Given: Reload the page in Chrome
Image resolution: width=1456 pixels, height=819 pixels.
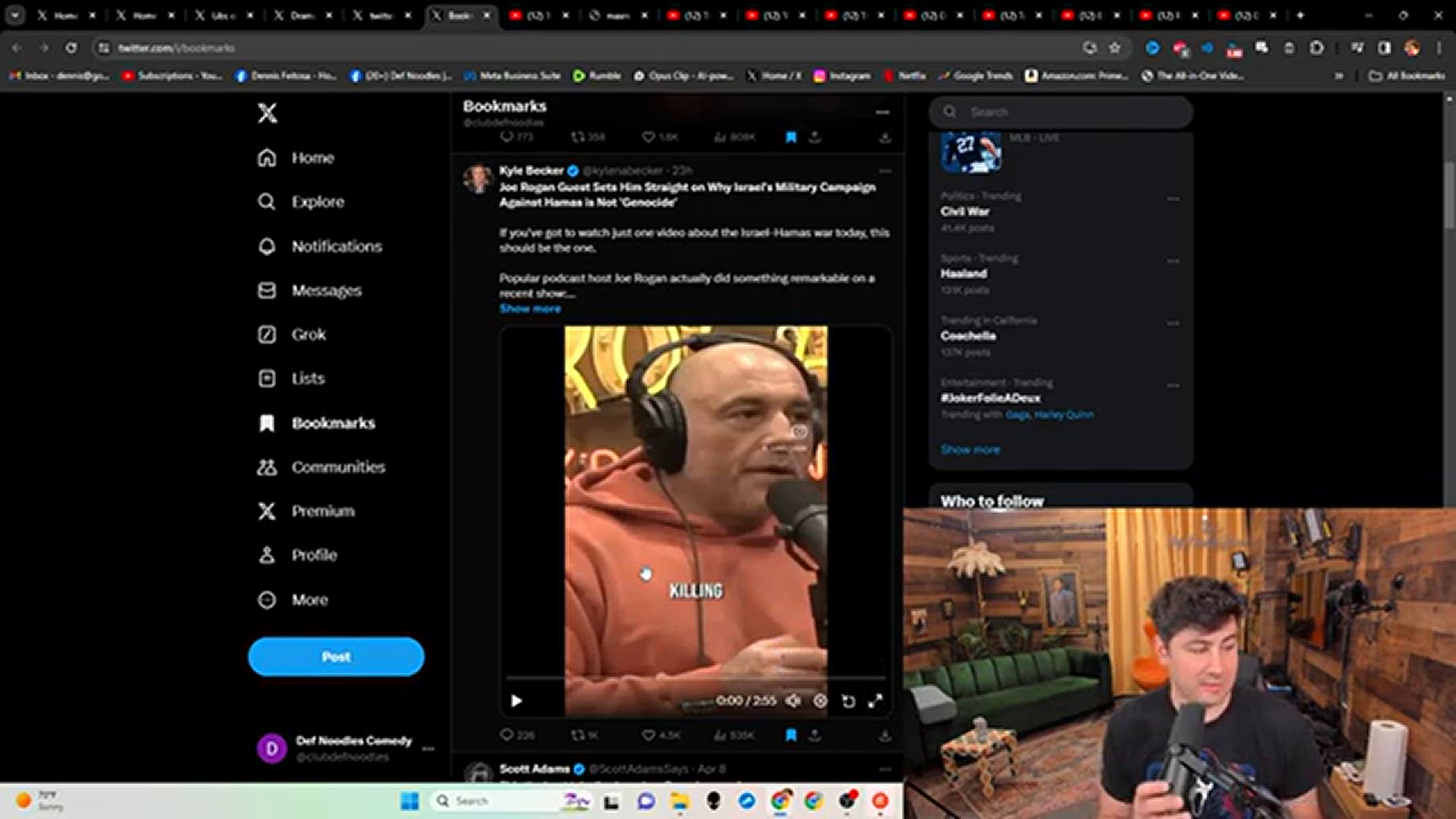Looking at the screenshot, I should pyautogui.click(x=71, y=48).
